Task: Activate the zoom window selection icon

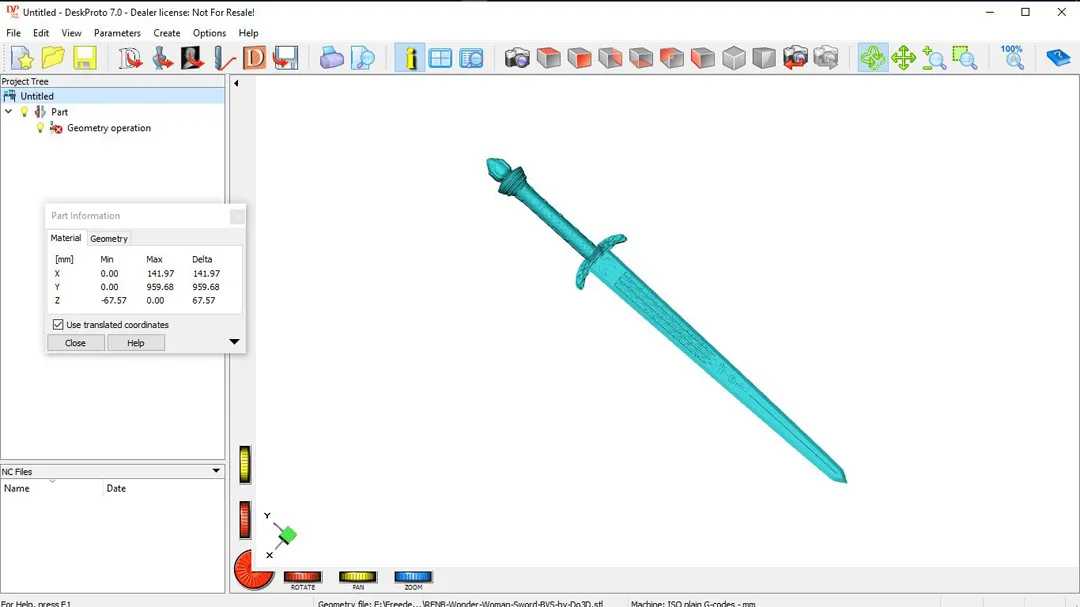Action: [x=965, y=58]
